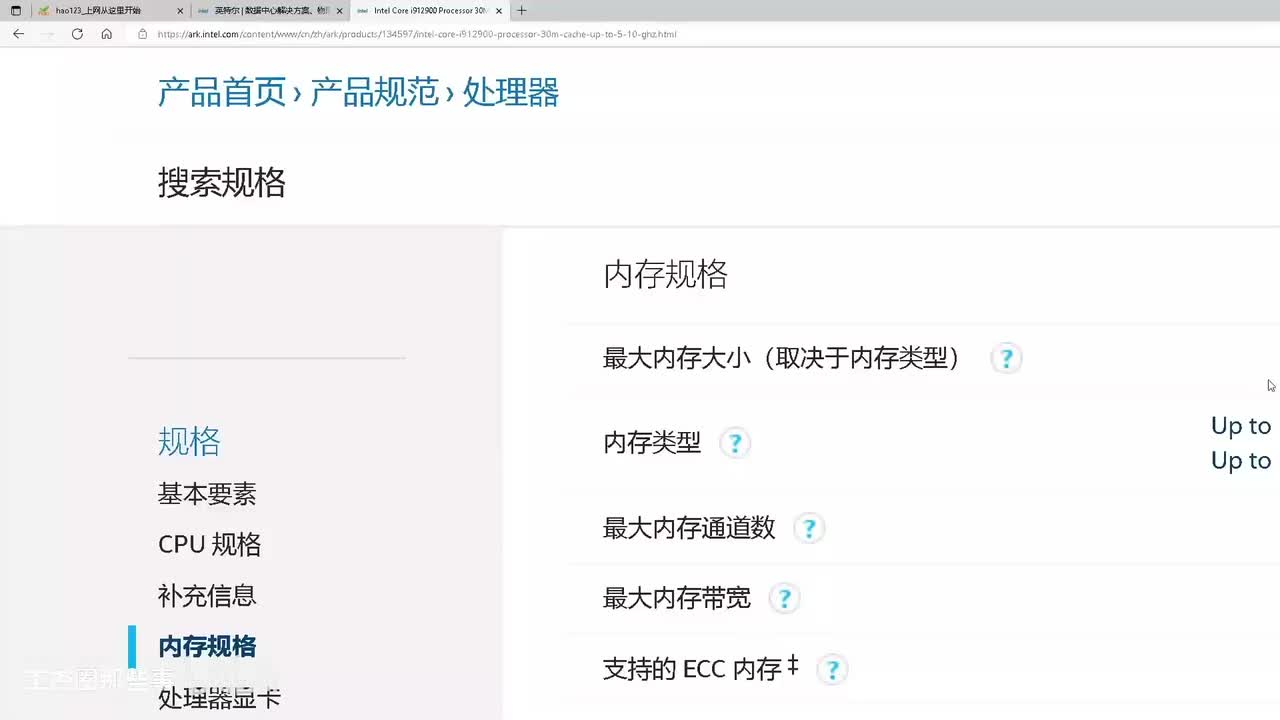Click the ark.intel.com address bar
This screenshot has width=1280, height=720.
pyautogui.click(x=417, y=34)
